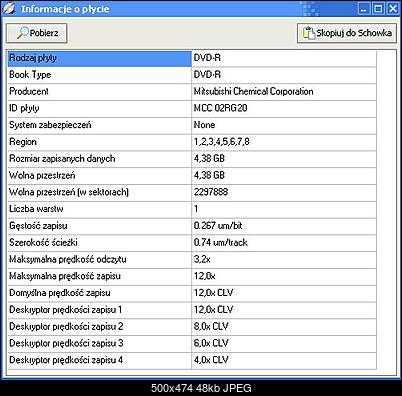
Task: Select the Rodzaj płyty row label
Action: coord(100,58)
